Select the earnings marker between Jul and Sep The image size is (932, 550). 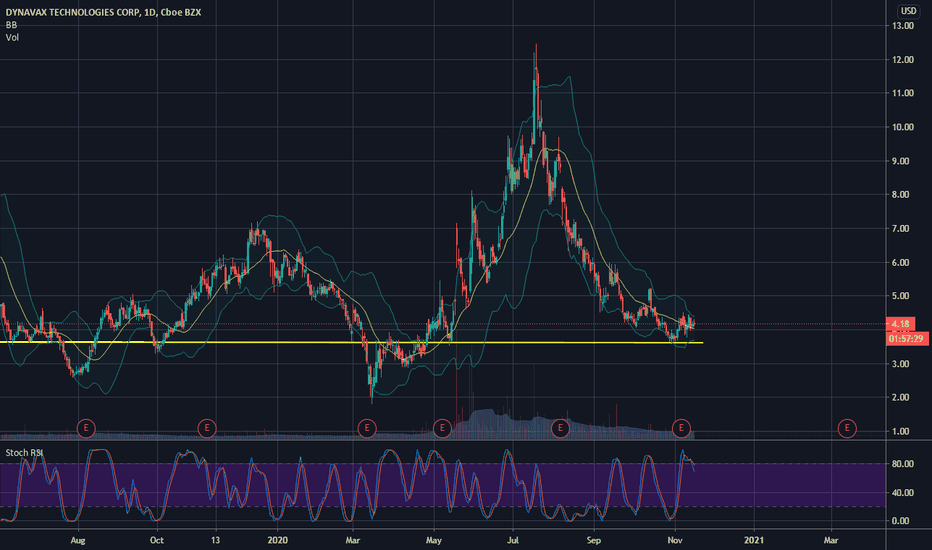560,428
